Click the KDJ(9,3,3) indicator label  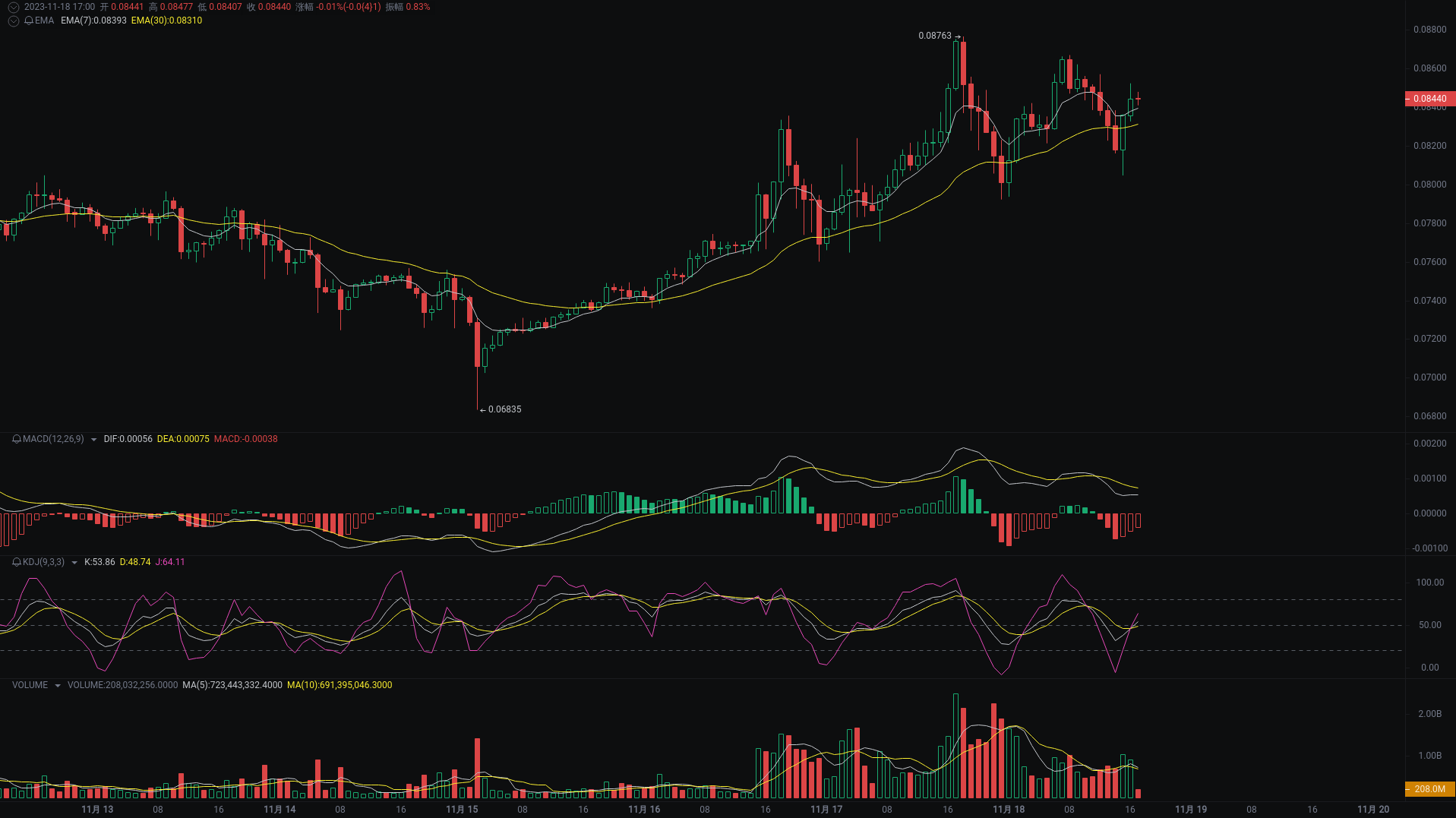tap(43, 562)
